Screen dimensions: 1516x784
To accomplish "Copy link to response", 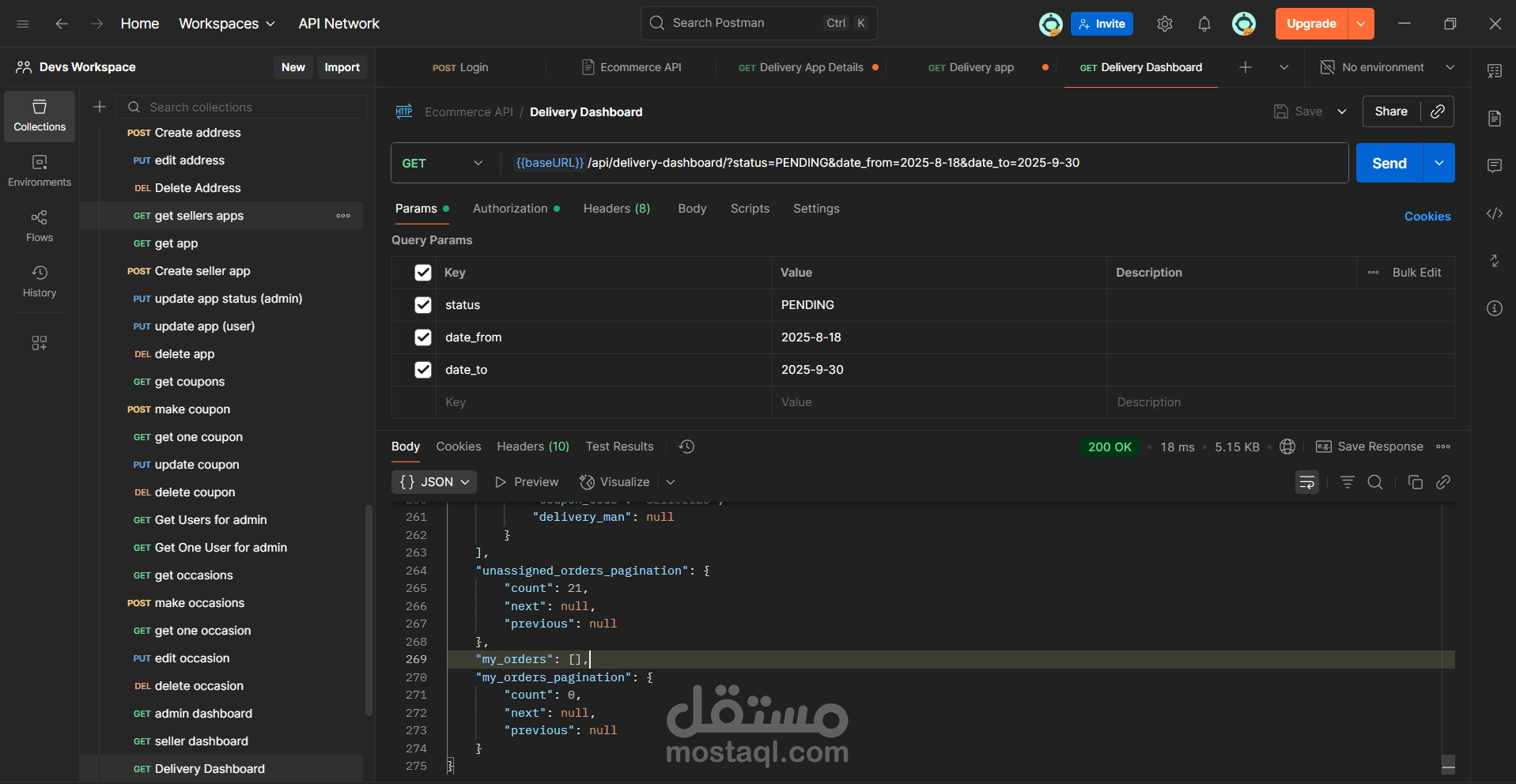I will coord(1443,482).
